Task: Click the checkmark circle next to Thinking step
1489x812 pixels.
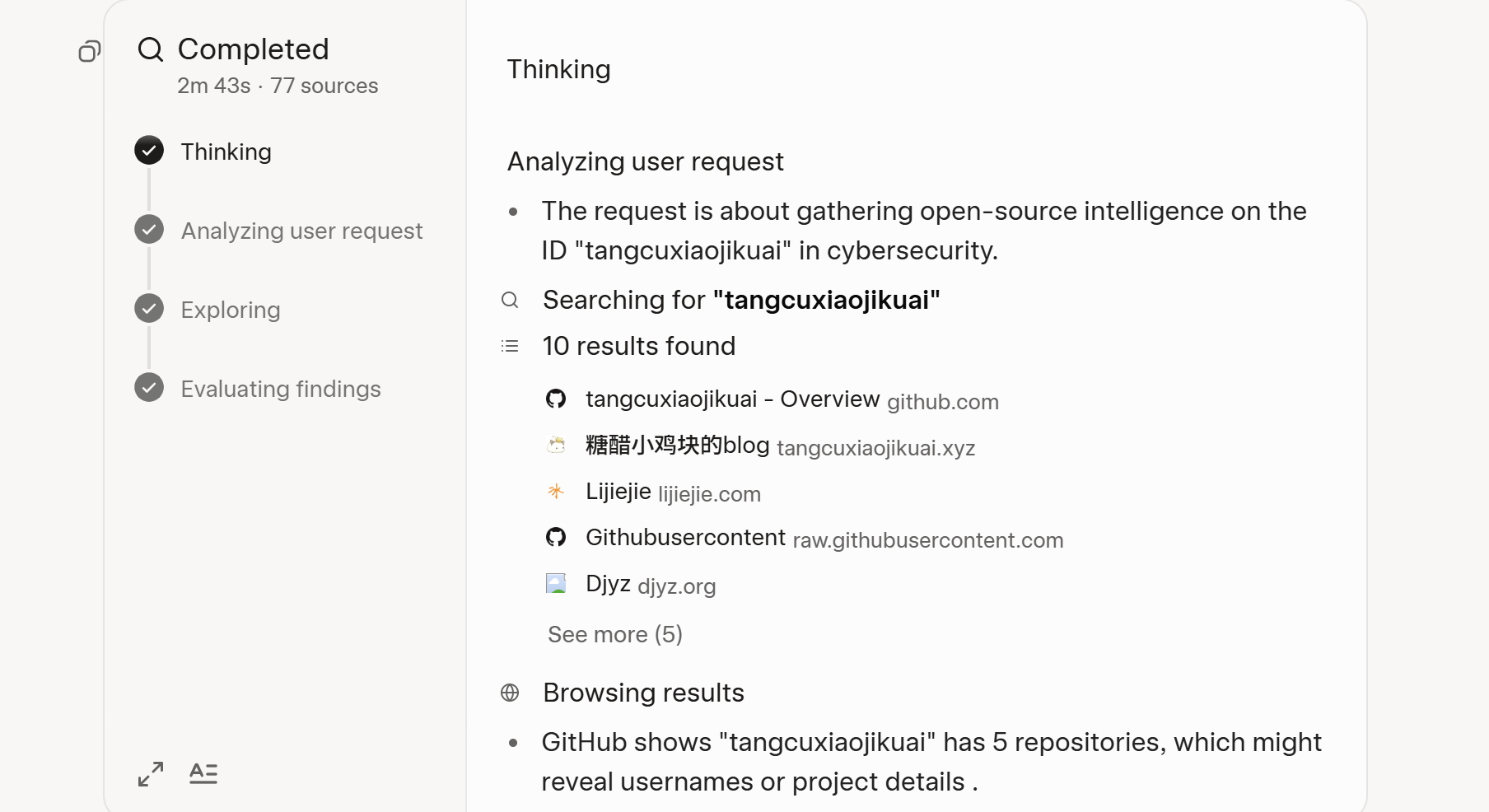Action: 149,151
